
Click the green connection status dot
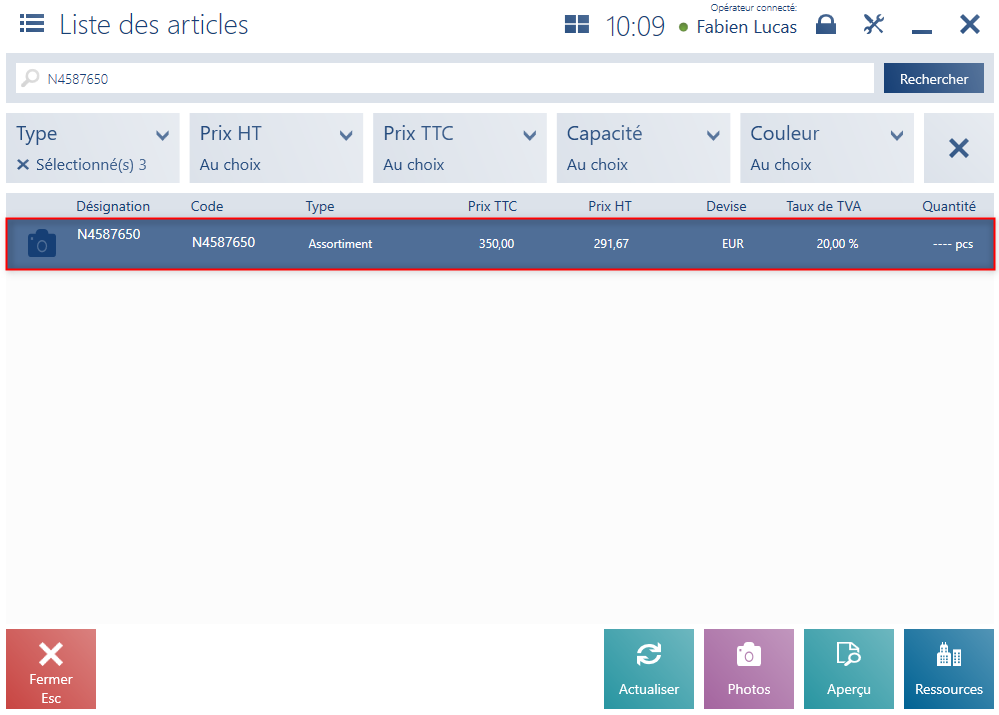point(684,27)
